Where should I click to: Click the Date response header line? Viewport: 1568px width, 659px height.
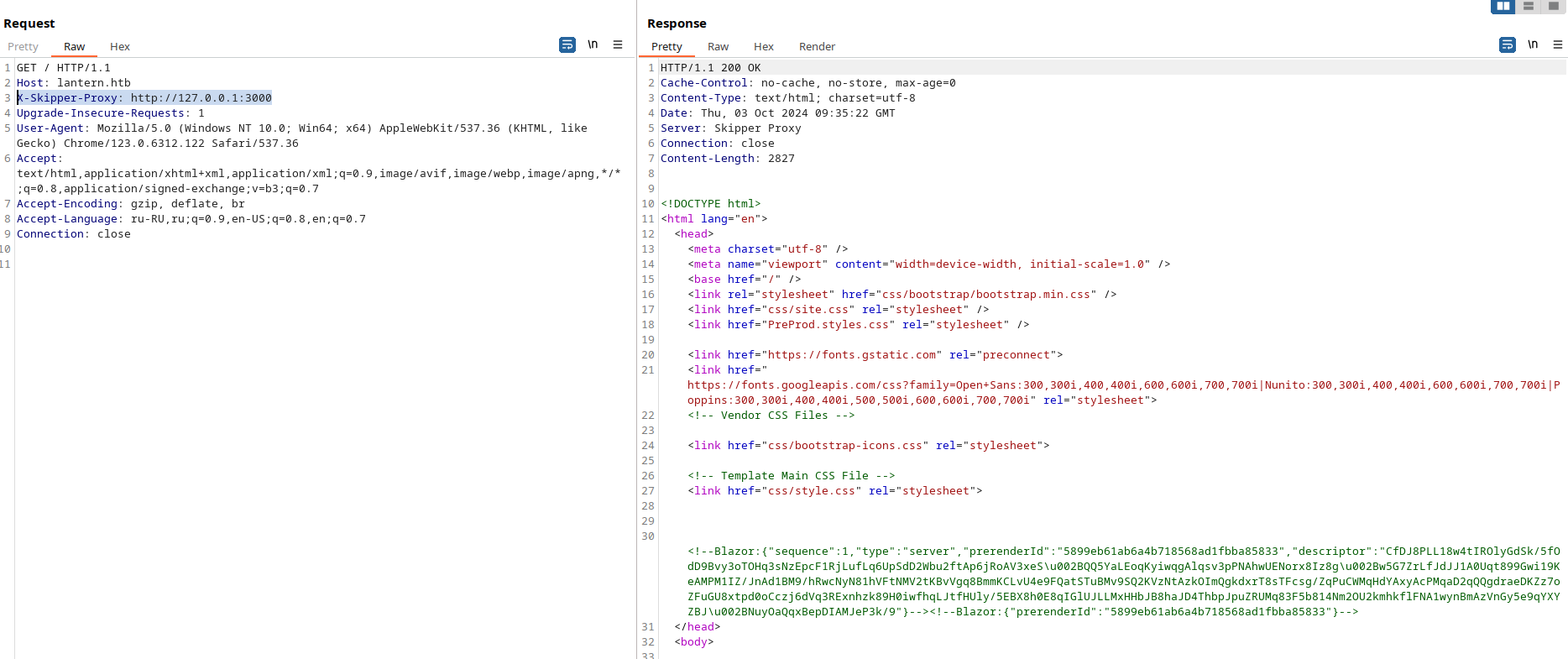778,113
